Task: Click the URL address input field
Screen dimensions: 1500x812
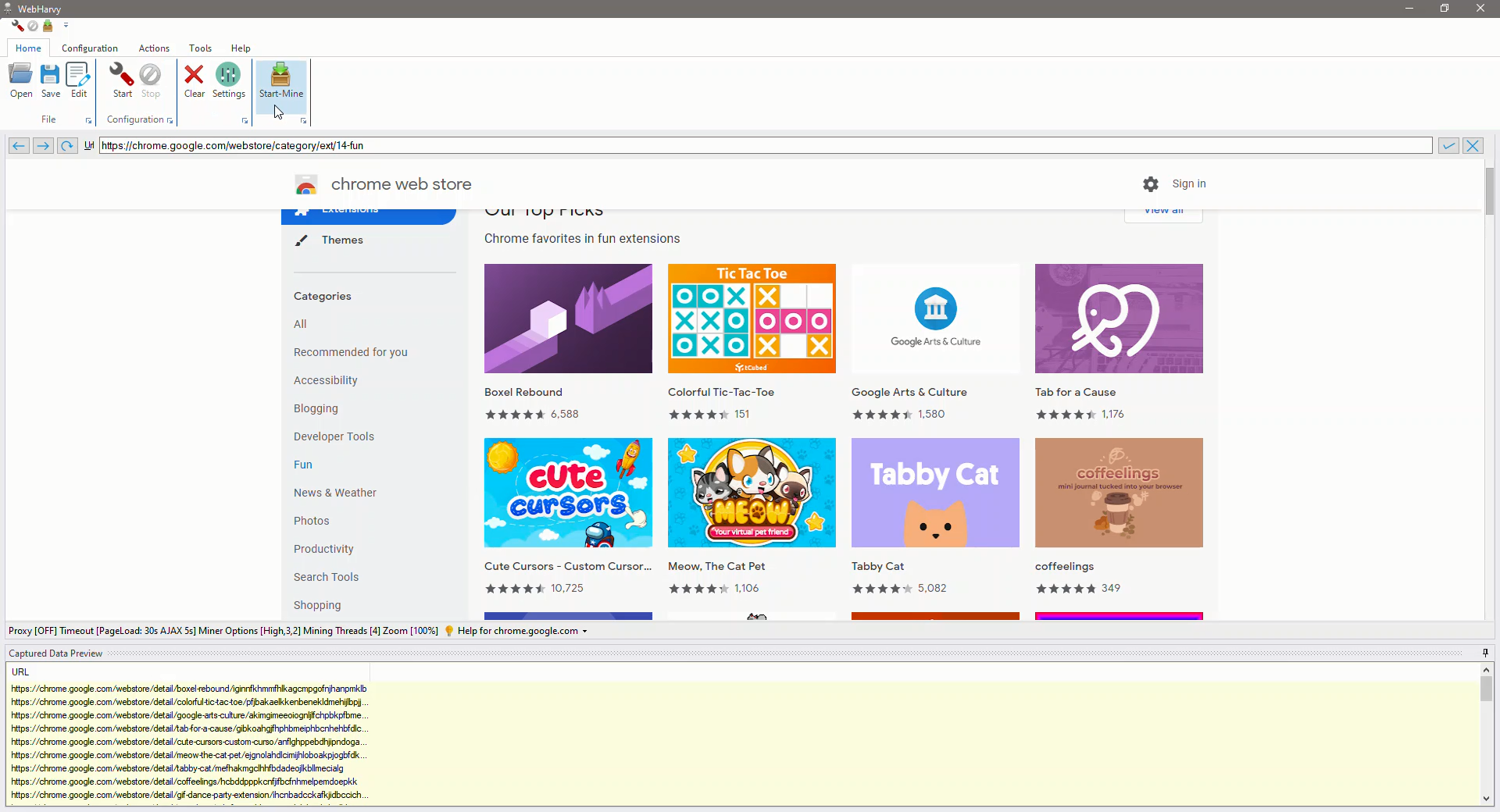Action: pos(766,146)
